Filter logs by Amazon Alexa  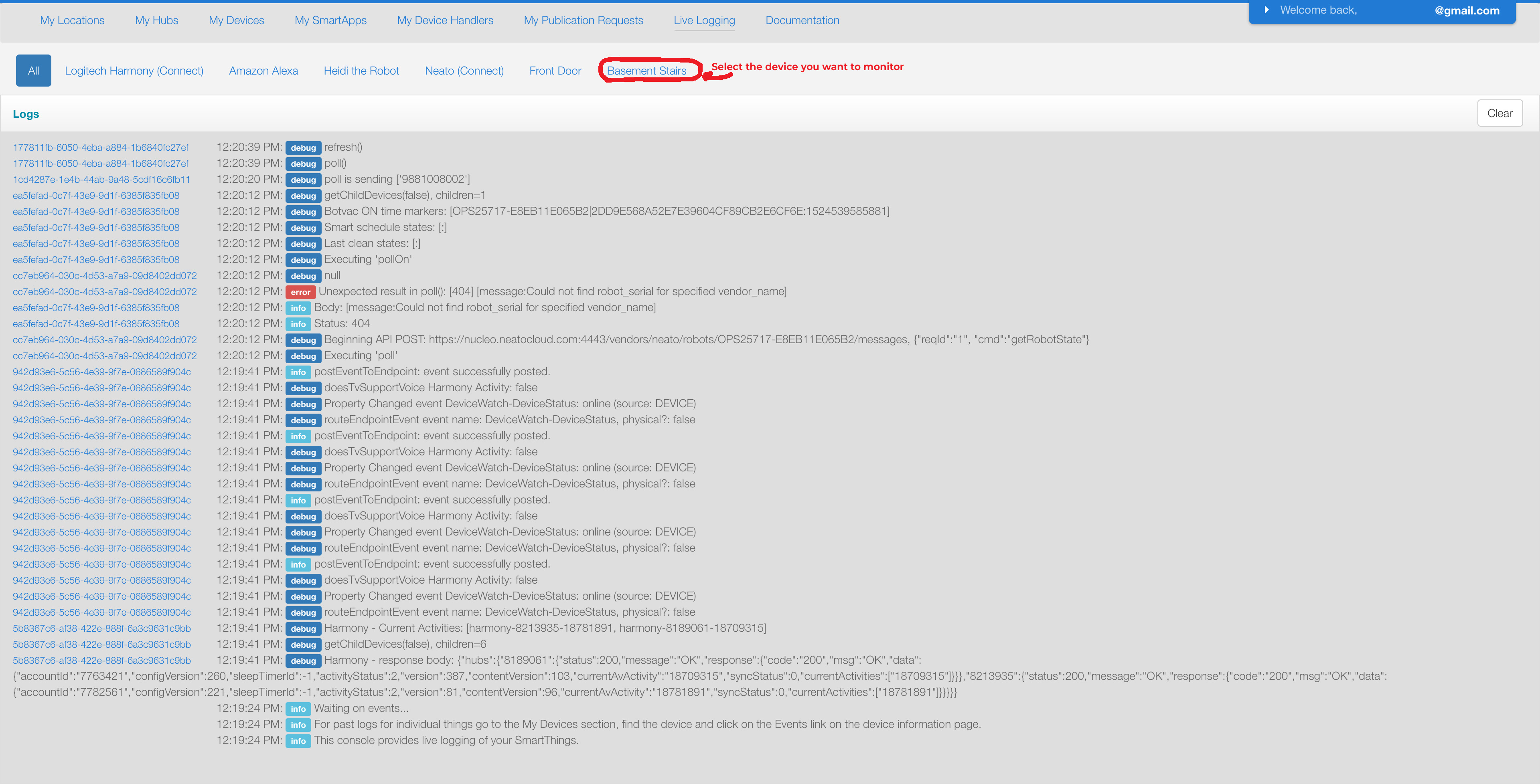coord(263,71)
